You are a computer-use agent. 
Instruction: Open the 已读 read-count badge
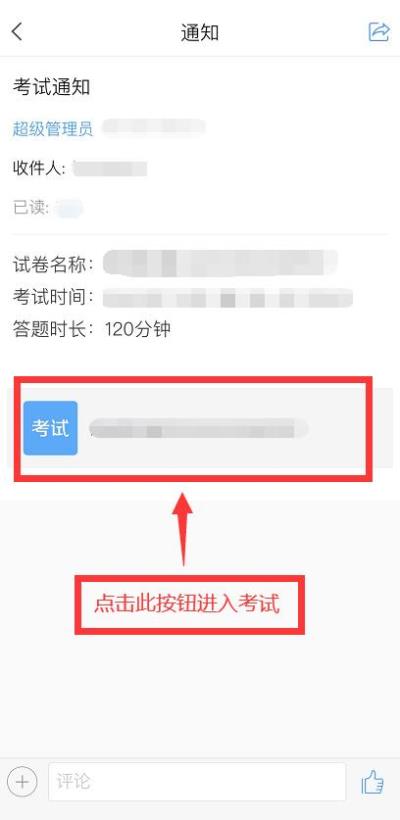[70, 208]
